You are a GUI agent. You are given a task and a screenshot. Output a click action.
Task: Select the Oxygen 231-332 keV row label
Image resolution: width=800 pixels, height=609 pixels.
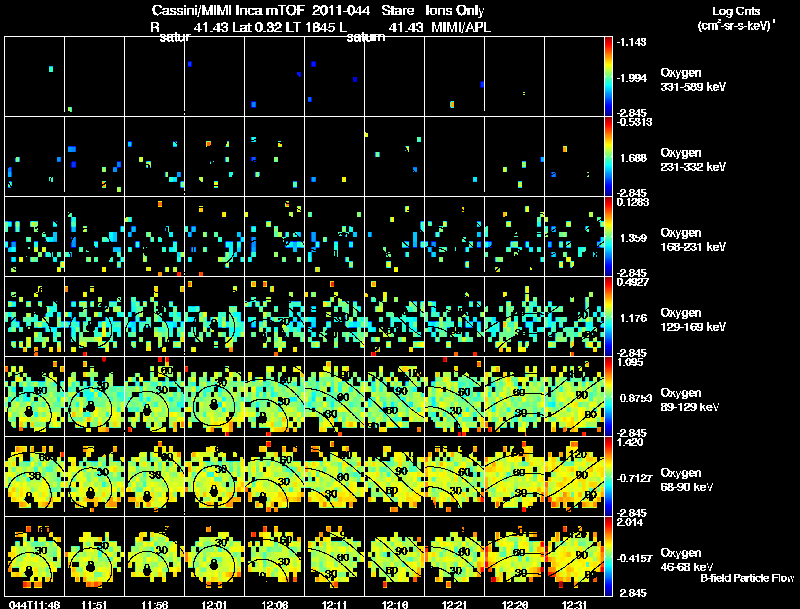click(x=693, y=160)
